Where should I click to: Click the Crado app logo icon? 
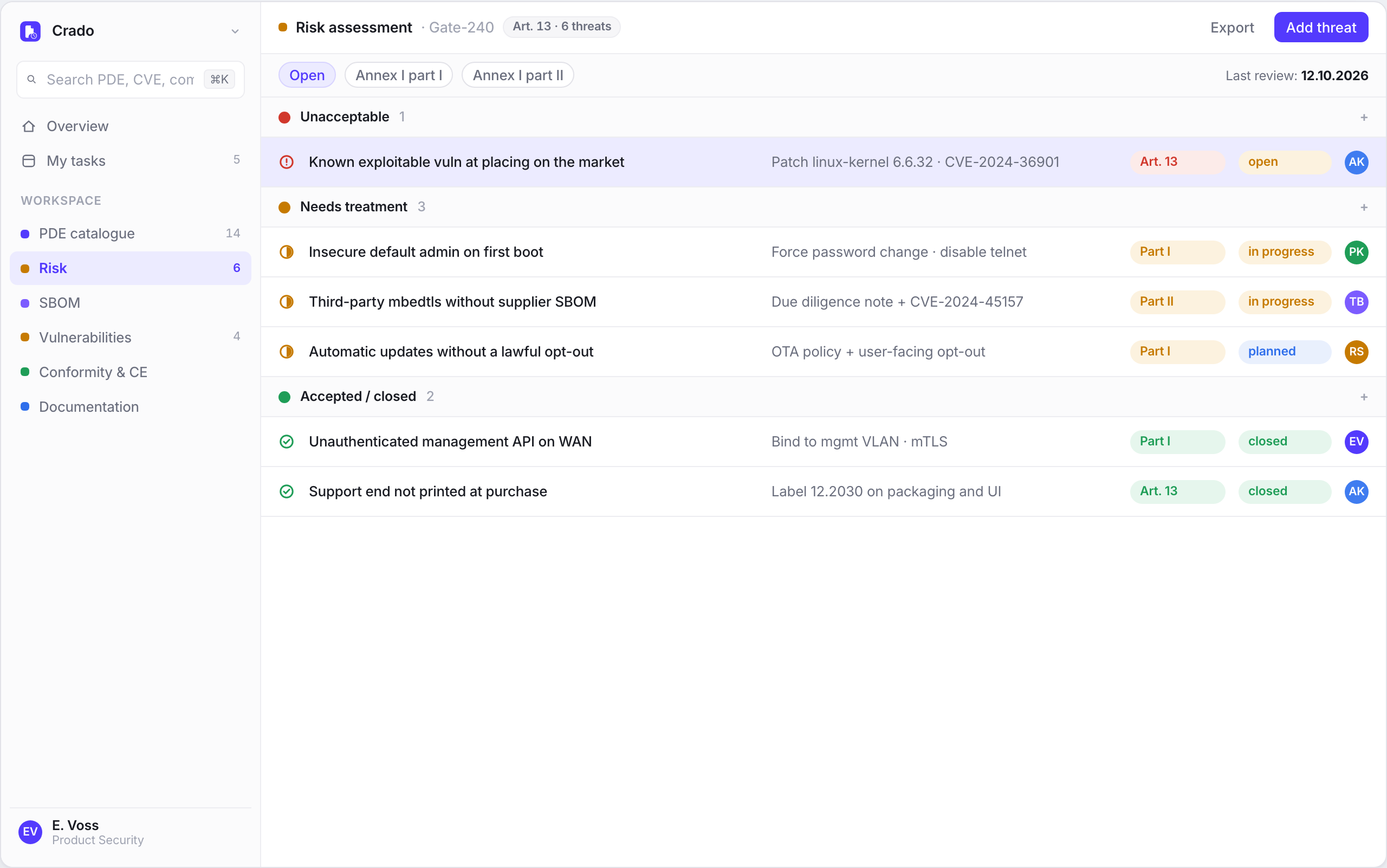coord(30,31)
